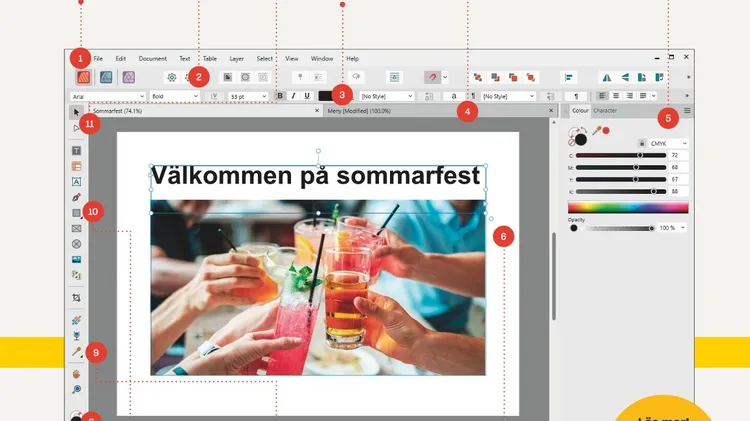Close the Sommarfest document tab
Screen dimensions: 750x421
pos(317,111)
